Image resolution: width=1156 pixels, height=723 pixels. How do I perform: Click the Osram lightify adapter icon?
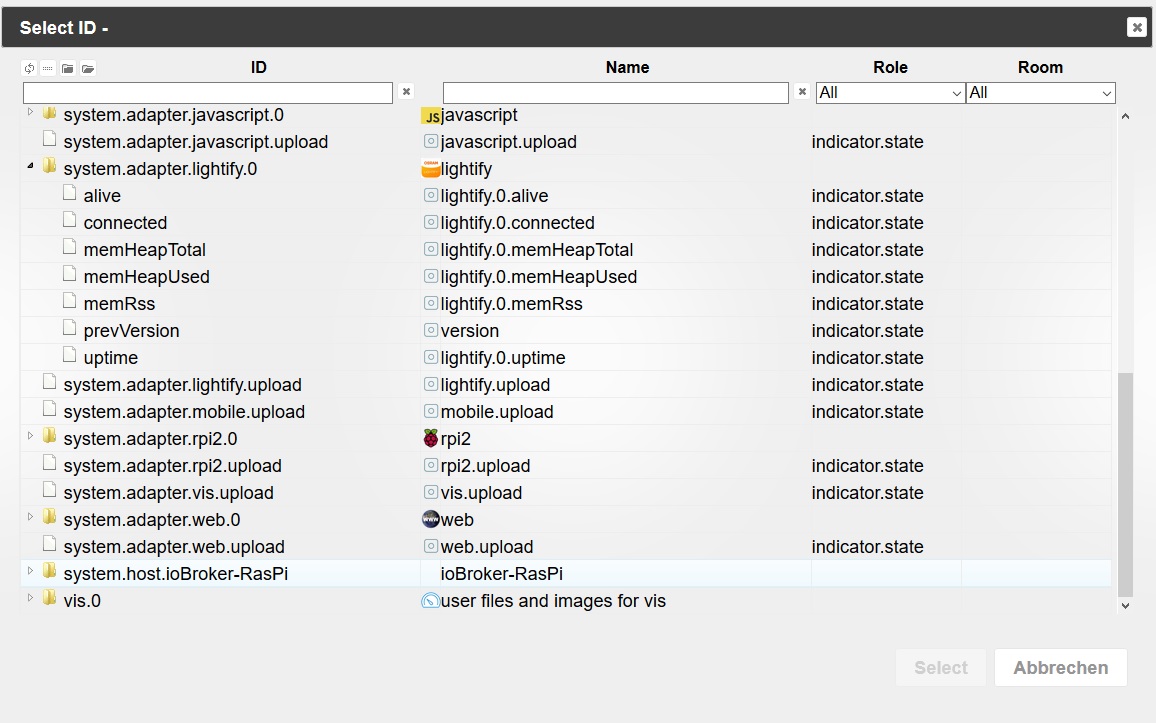(431, 169)
